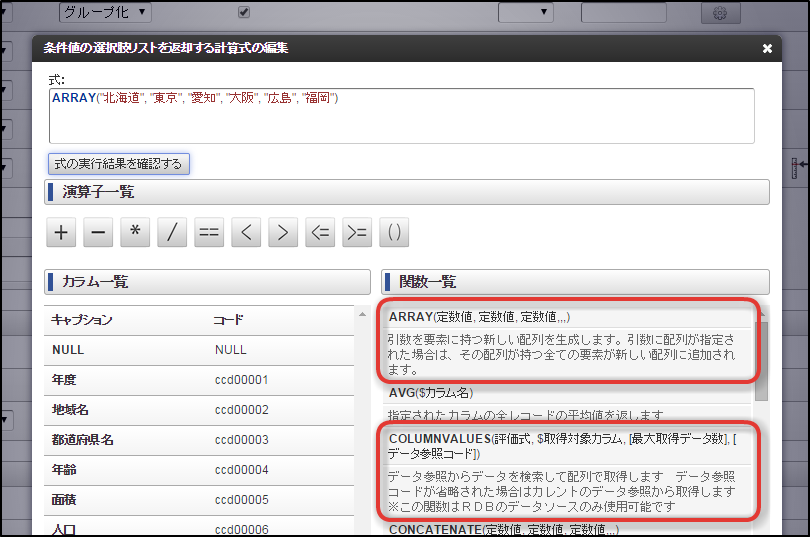
Task: Click 式の実行結果を確認する button
Action: click(x=119, y=164)
